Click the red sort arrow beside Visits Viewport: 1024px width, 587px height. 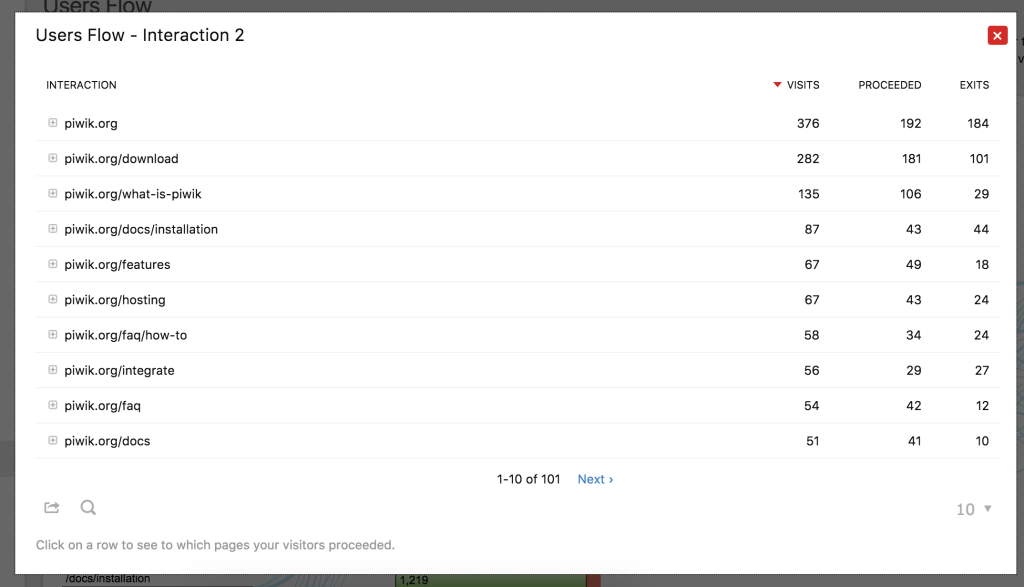click(777, 85)
